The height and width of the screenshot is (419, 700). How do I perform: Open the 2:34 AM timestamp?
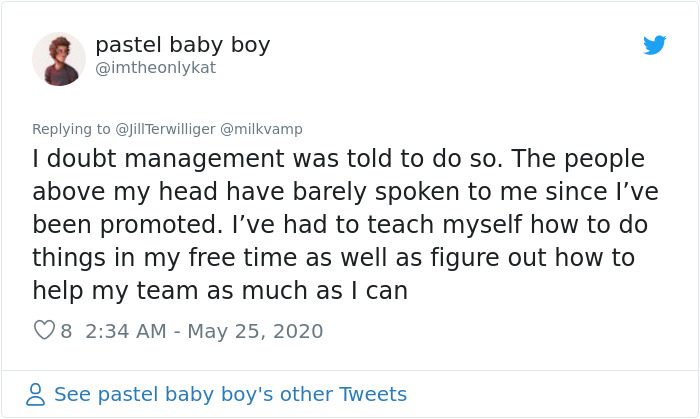coord(124,331)
